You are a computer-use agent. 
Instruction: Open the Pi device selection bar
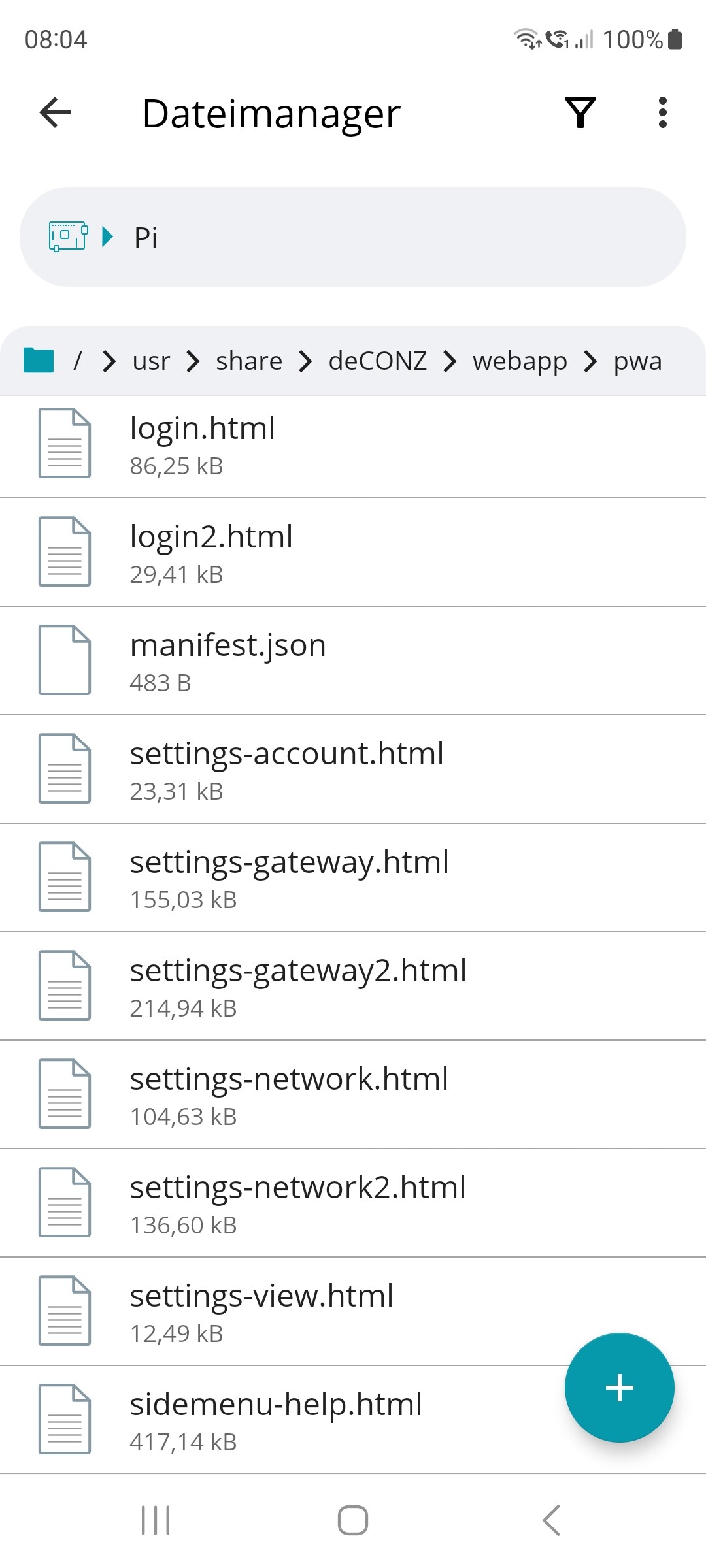tap(353, 237)
